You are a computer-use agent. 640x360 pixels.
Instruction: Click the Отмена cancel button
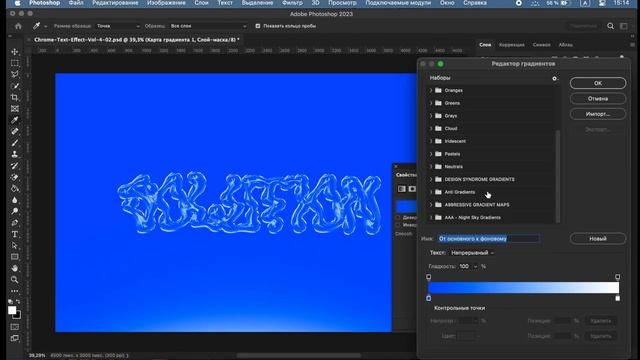[x=598, y=98]
